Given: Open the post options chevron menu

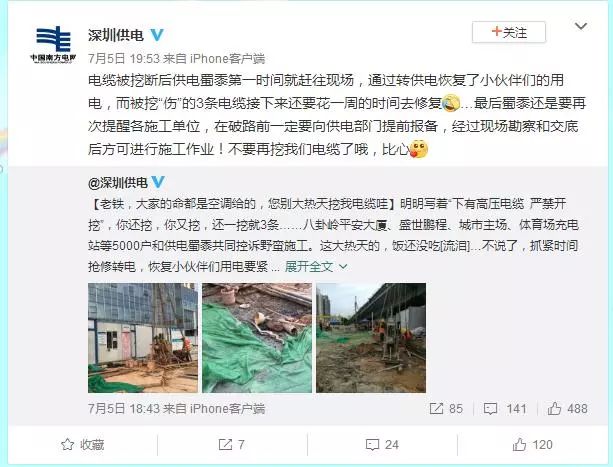Looking at the screenshot, I should coord(581,27).
